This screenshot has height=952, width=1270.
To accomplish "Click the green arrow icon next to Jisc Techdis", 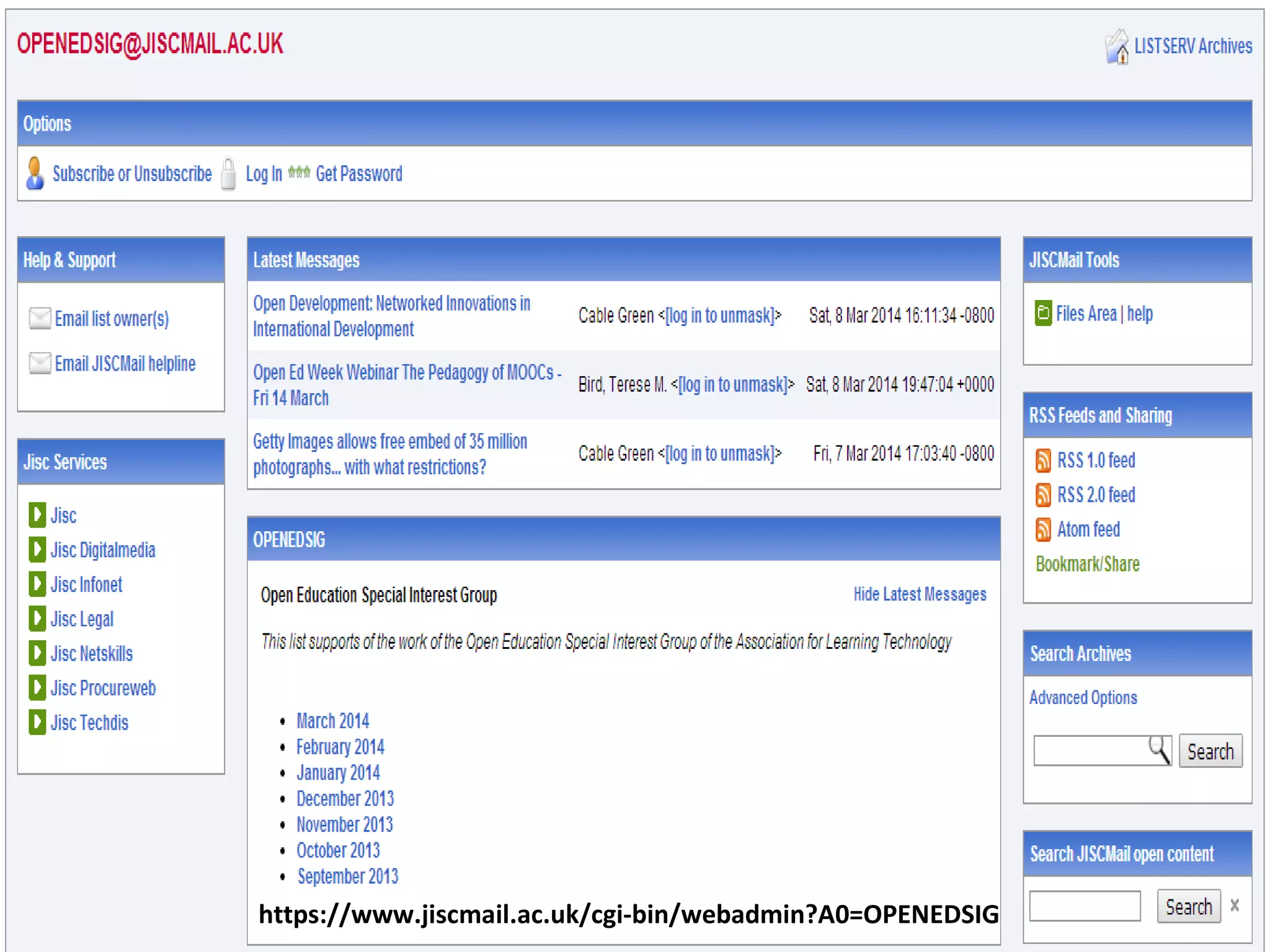I will pyautogui.click(x=37, y=722).
